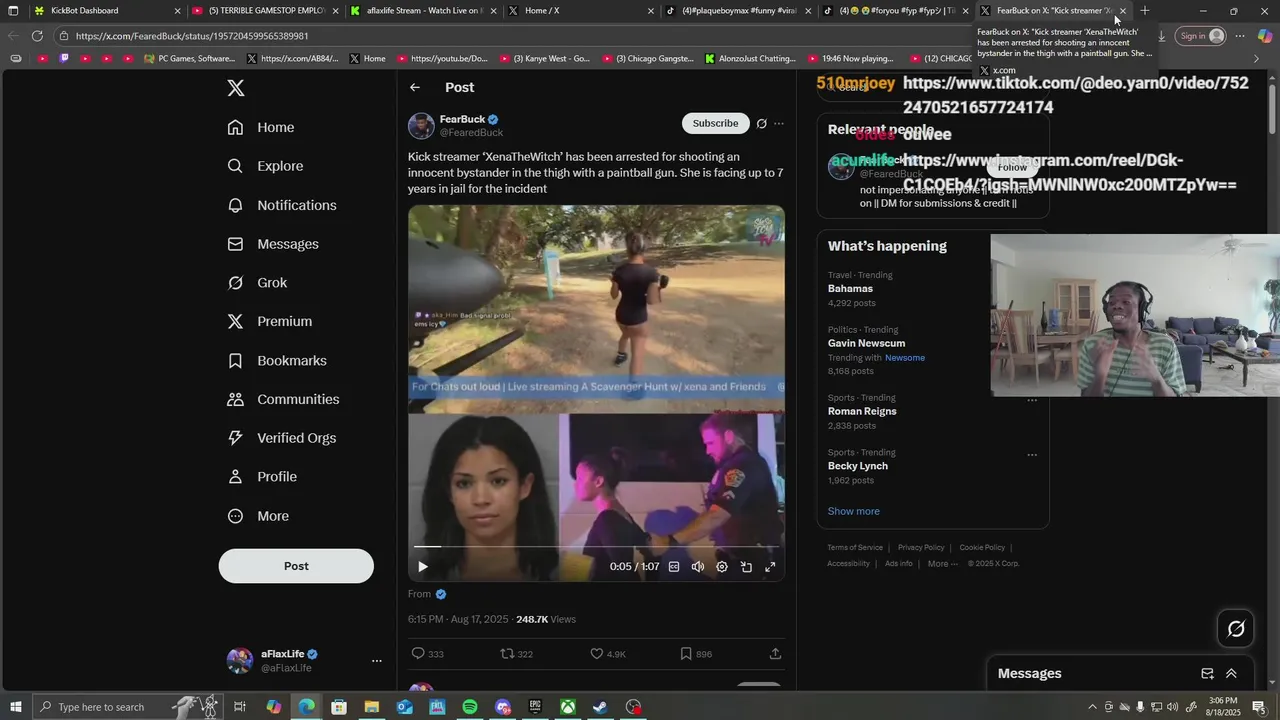Toggle video captions
The image size is (1280, 720).
(674, 567)
